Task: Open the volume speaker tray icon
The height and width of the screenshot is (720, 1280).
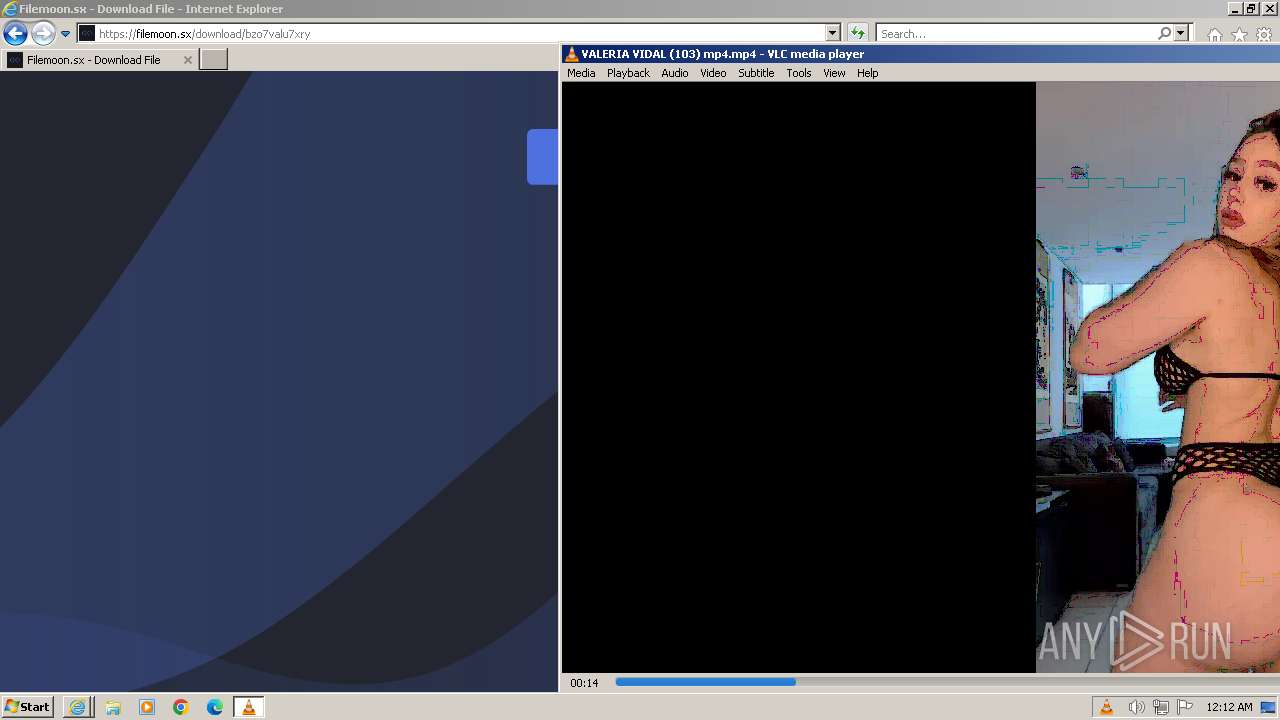Action: [x=1136, y=707]
